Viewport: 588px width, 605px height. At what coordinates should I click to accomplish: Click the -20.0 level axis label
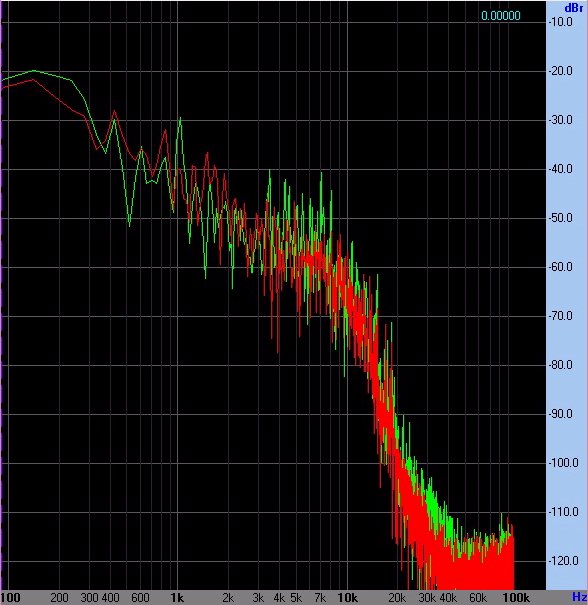[561, 71]
